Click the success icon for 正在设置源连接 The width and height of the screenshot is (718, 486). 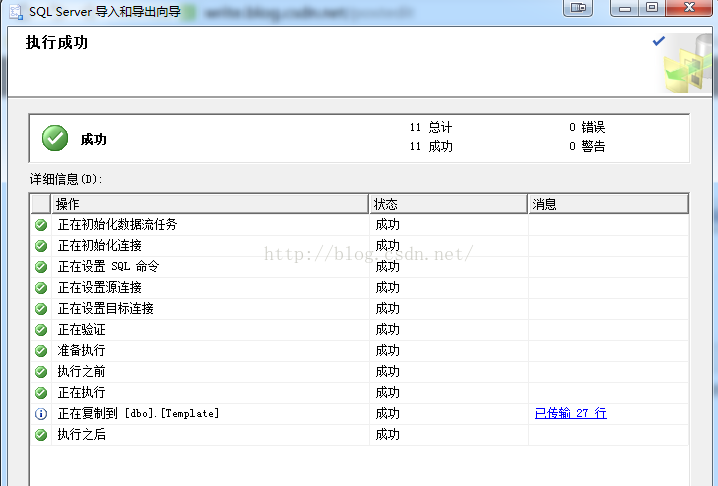pos(41,288)
